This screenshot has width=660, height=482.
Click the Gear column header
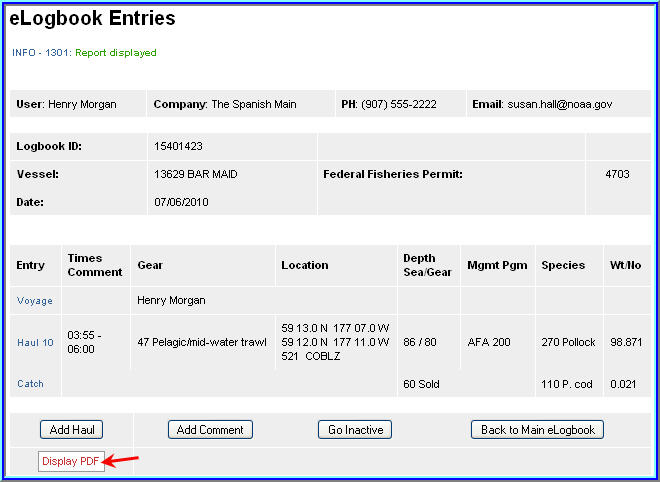[x=150, y=265]
